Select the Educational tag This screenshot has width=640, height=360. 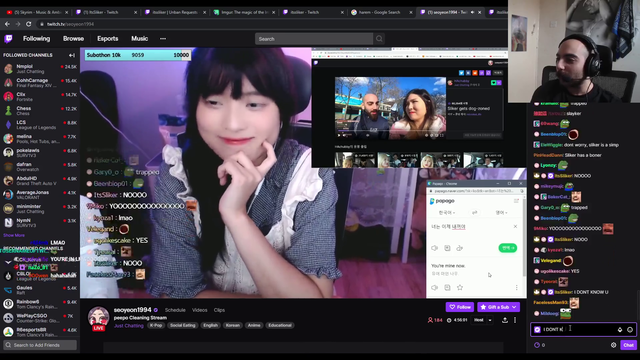(280, 325)
